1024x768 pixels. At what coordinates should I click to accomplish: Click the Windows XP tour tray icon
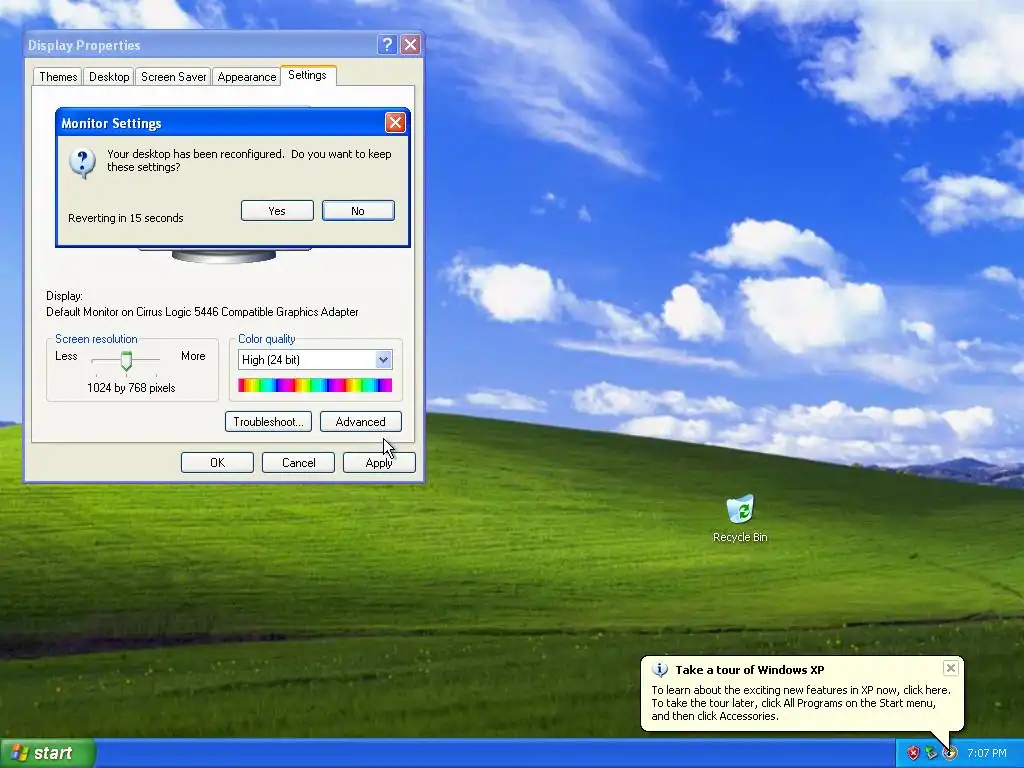point(950,753)
